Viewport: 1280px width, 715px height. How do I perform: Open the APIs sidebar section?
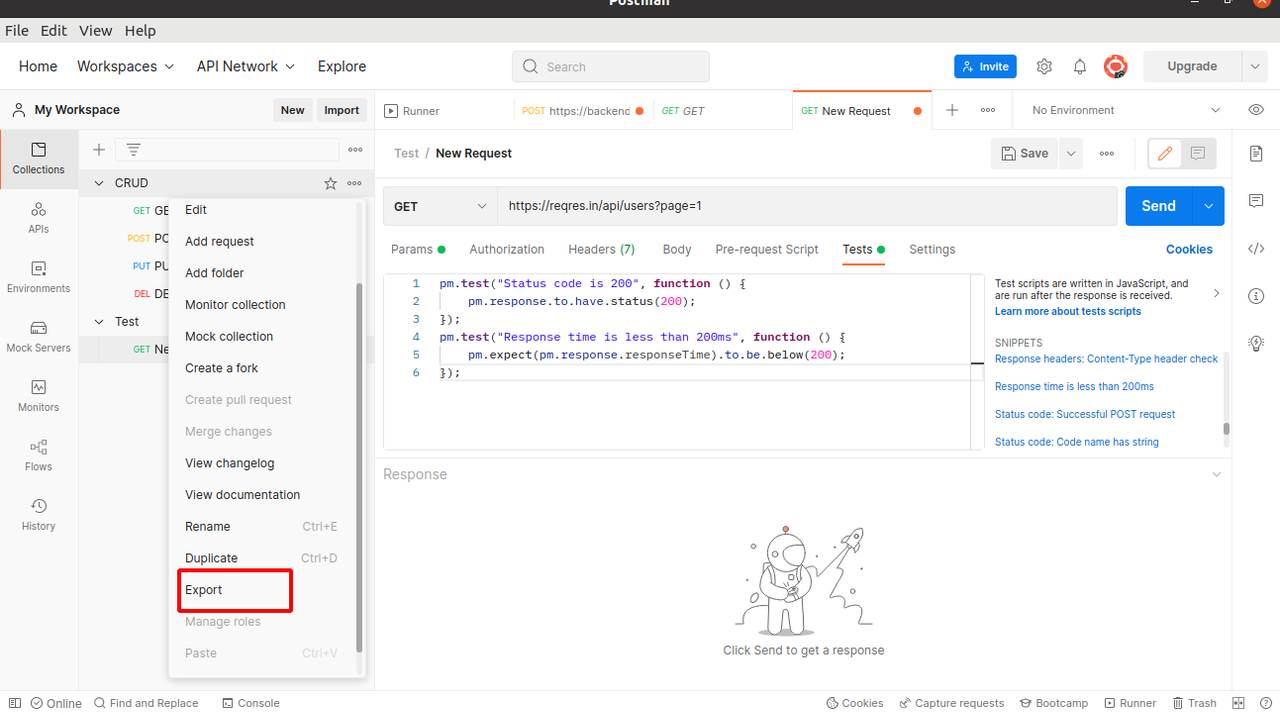tap(38, 217)
